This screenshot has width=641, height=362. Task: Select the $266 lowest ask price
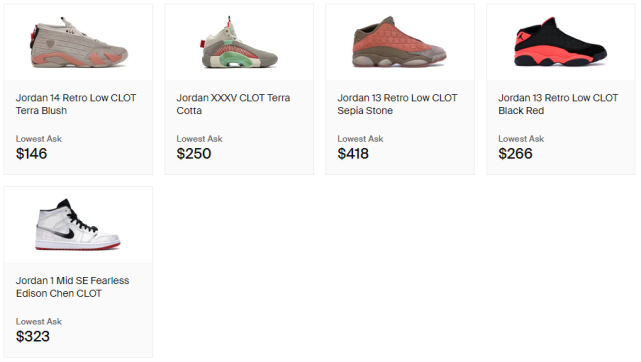pos(515,154)
